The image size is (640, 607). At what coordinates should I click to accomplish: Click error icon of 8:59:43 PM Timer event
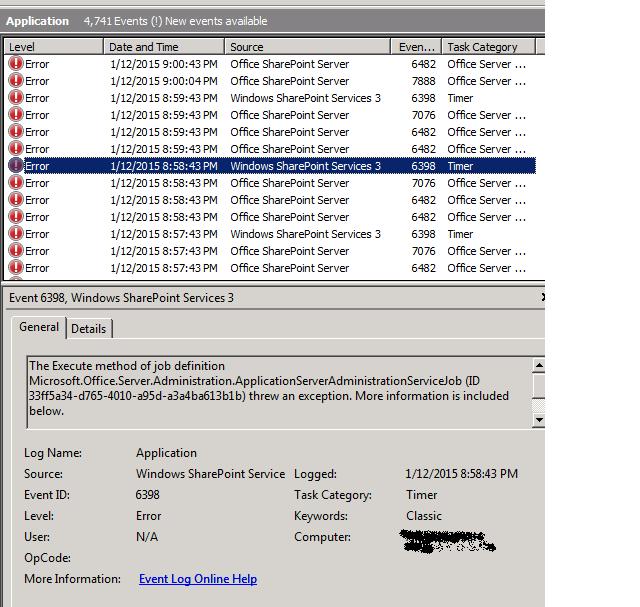(x=16, y=98)
